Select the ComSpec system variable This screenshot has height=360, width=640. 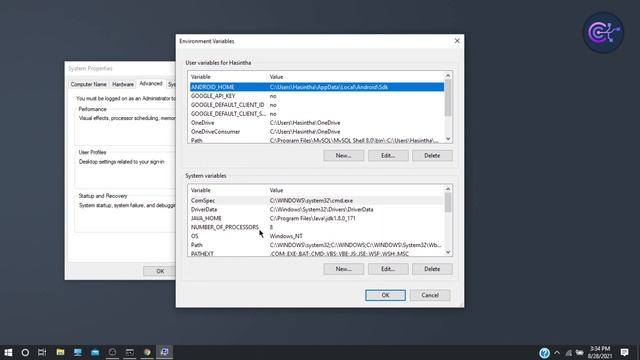click(317, 200)
